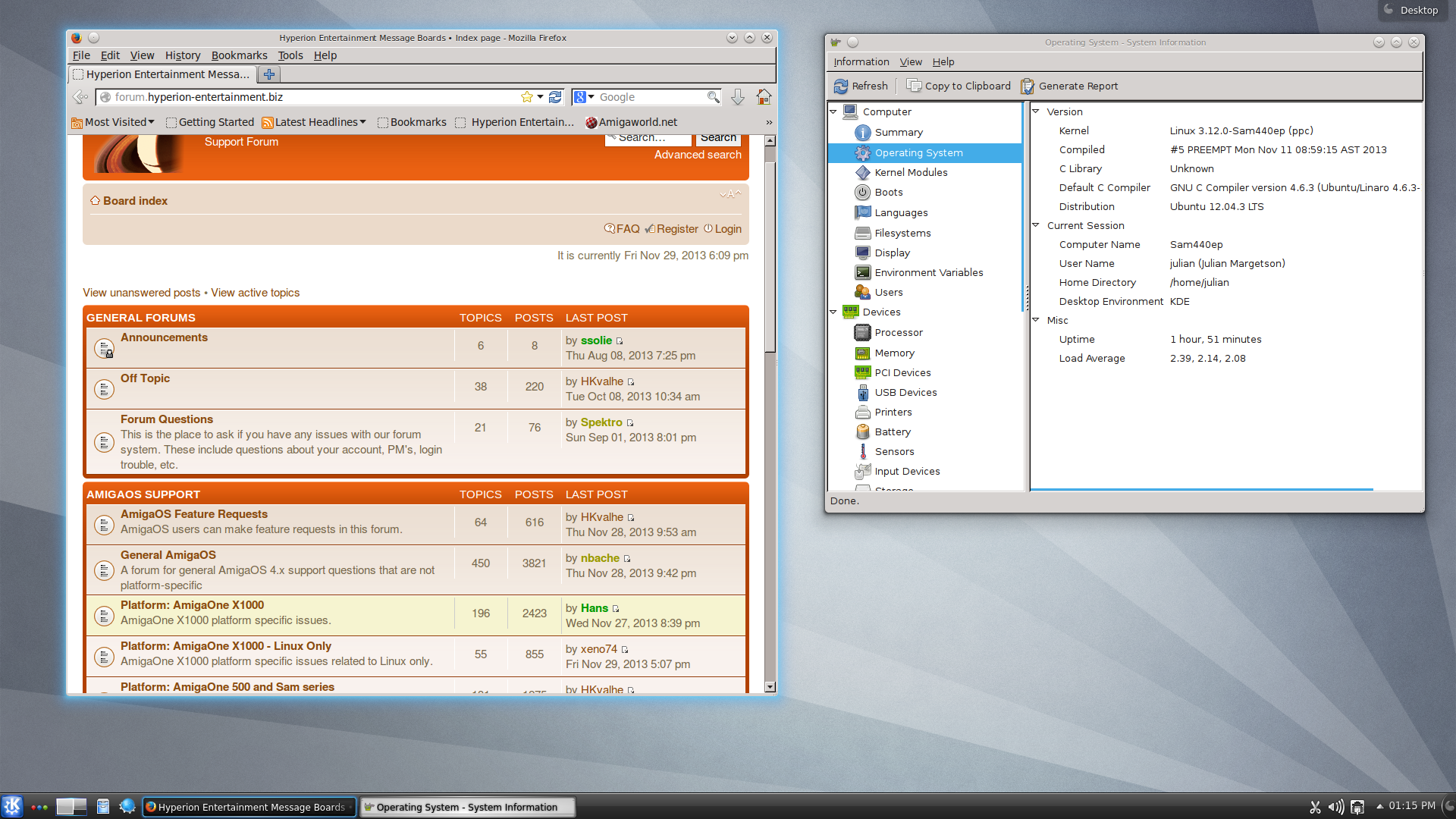Select the USB Devices item
The width and height of the screenshot is (1456, 819).
point(905,393)
